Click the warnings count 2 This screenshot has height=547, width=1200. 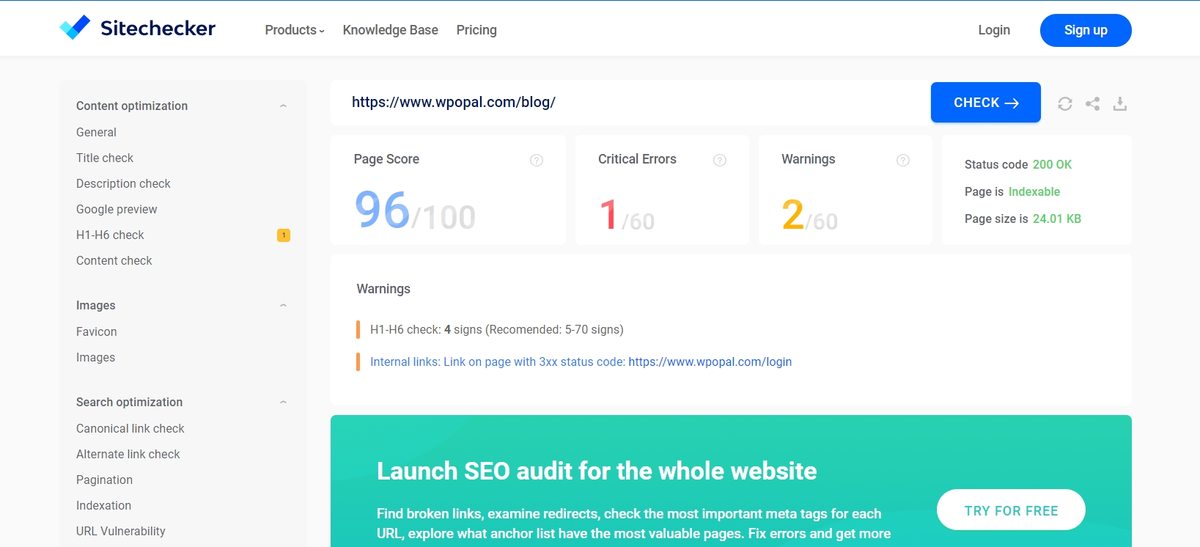pos(792,215)
